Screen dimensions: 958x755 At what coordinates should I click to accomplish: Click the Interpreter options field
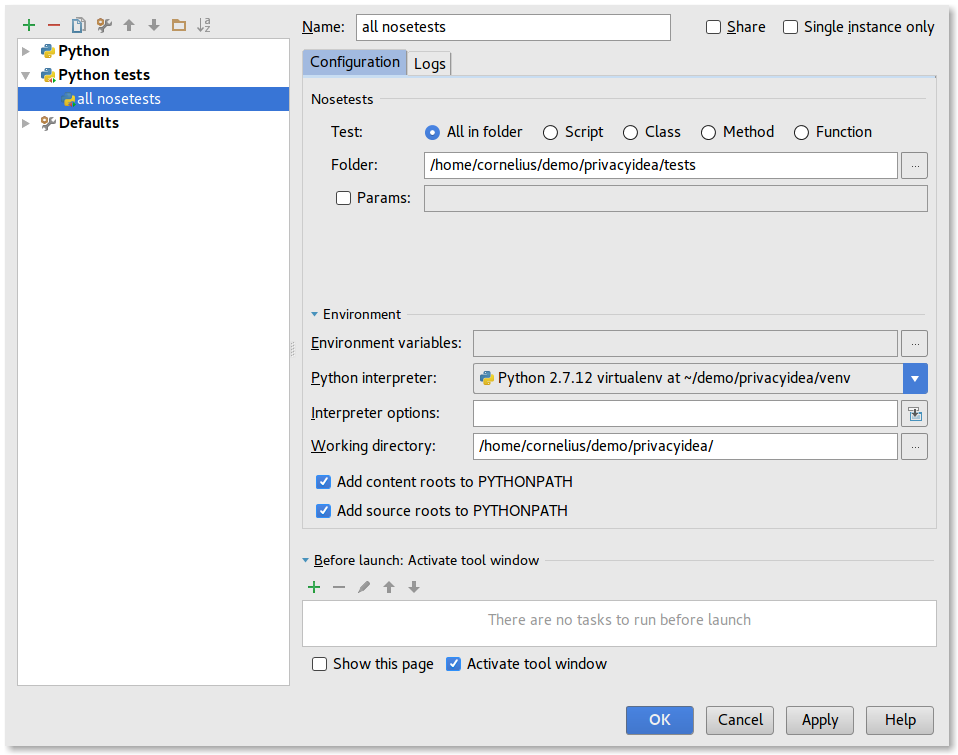click(685, 414)
